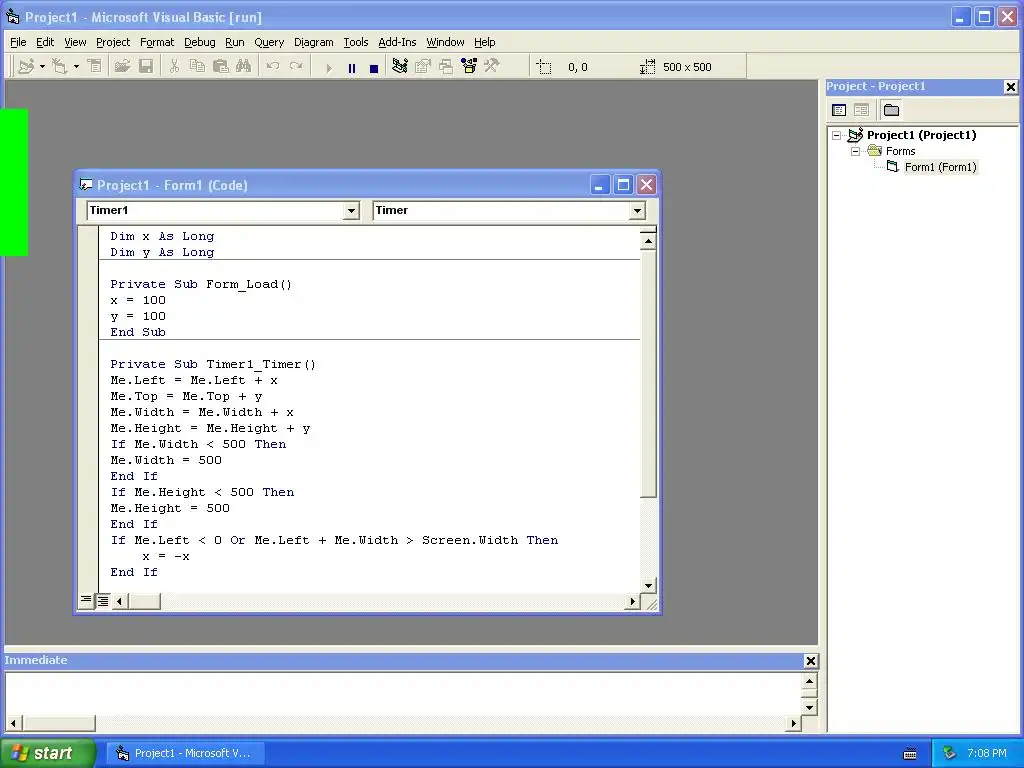1024x768 pixels.
Task: Click the 'Me.Width = 500' code line
Action: [x=166, y=460]
